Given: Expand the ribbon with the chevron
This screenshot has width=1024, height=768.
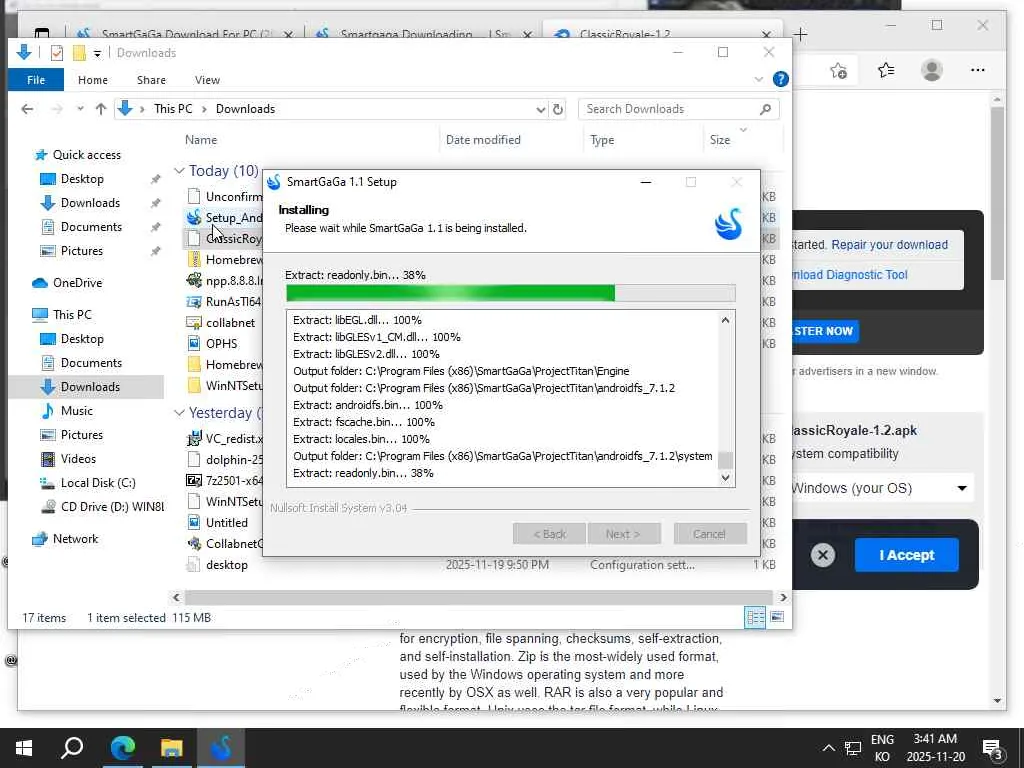Looking at the screenshot, I should click(x=758, y=79).
